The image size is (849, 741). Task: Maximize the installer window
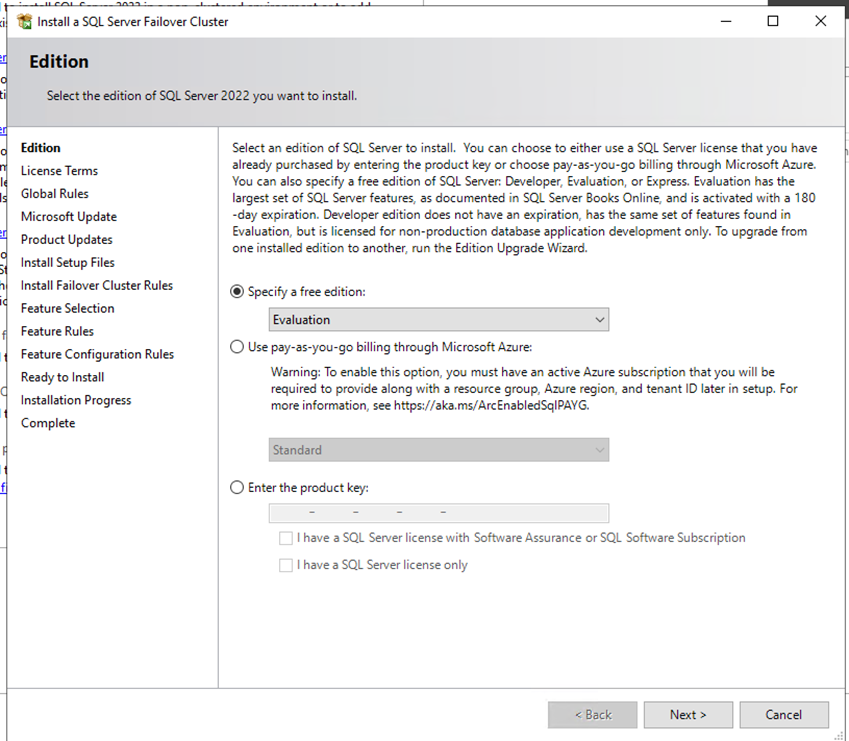773,21
